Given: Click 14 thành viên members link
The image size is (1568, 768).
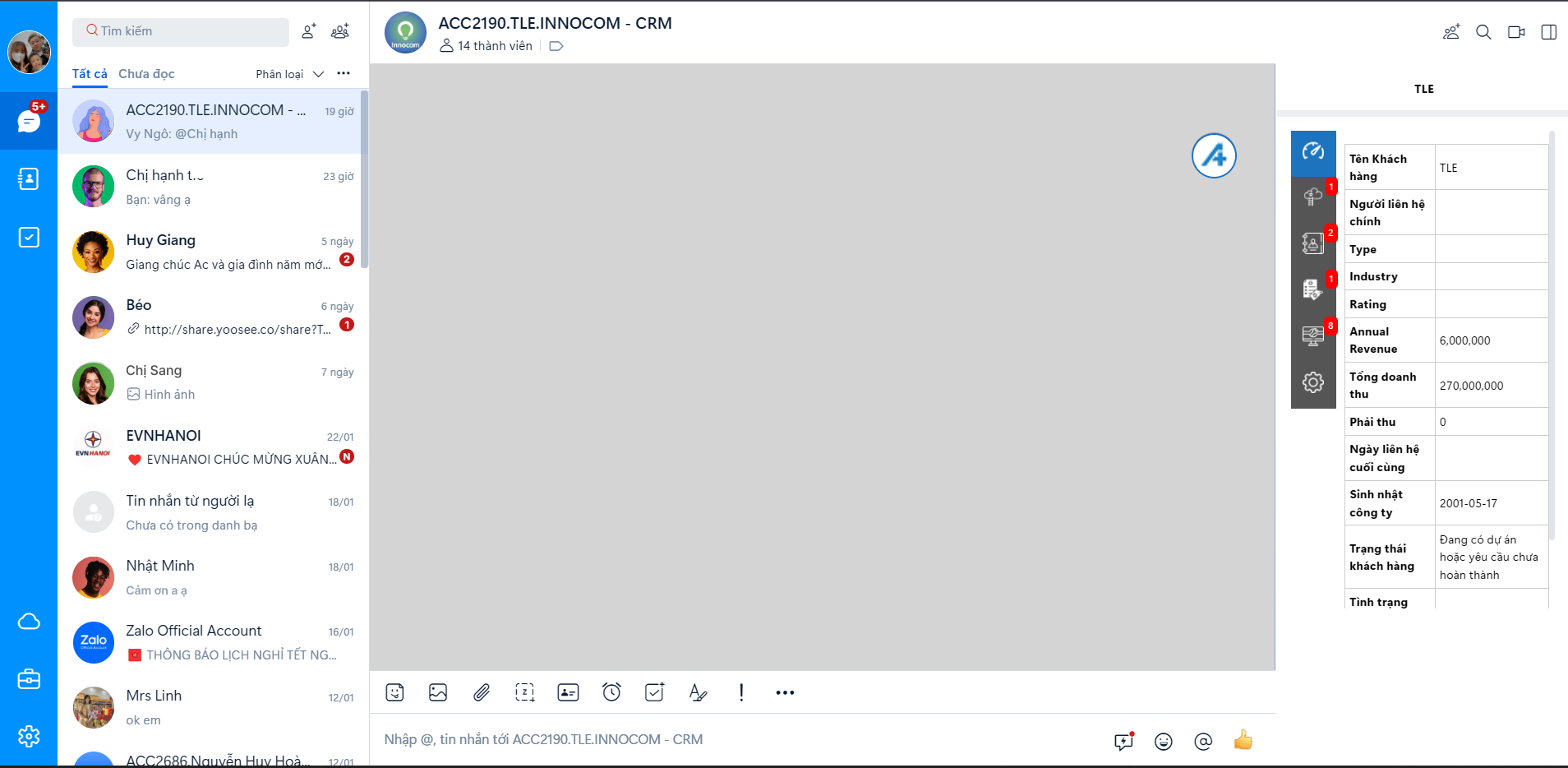Looking at the screenshot, I should [x=487, y=46].
